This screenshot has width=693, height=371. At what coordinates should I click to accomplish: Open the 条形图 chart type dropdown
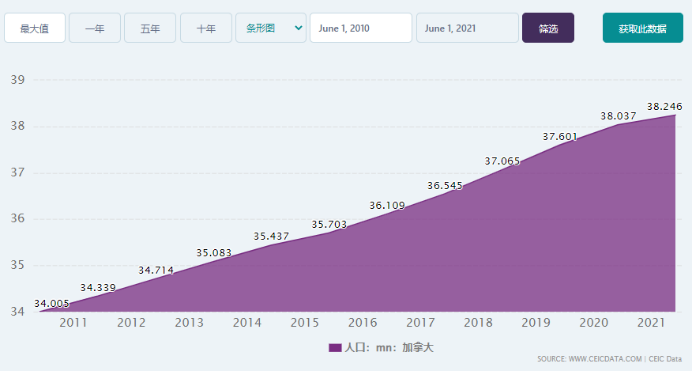[271, 28]
